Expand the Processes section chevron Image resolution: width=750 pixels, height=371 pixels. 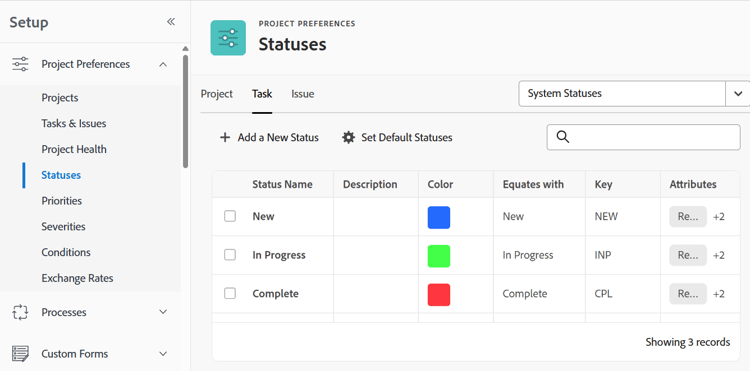[x=163, y=312]
